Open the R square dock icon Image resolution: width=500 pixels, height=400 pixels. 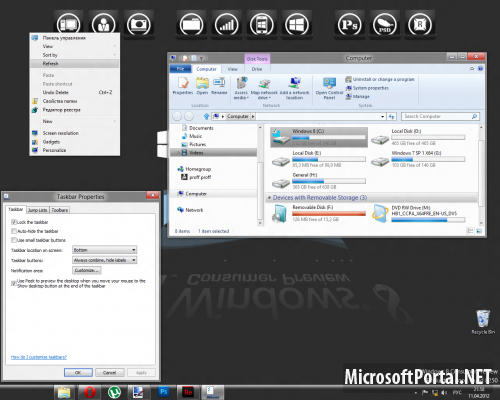coord(420,24)
